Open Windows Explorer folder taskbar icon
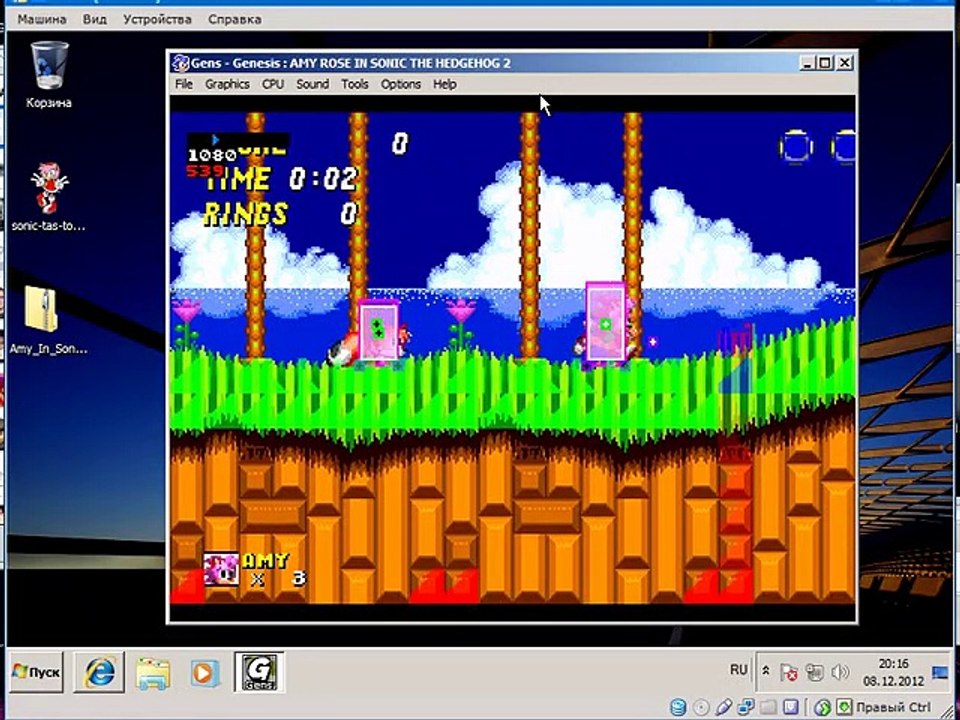Screen dimensions: 960x720 (x=152, y=673)
